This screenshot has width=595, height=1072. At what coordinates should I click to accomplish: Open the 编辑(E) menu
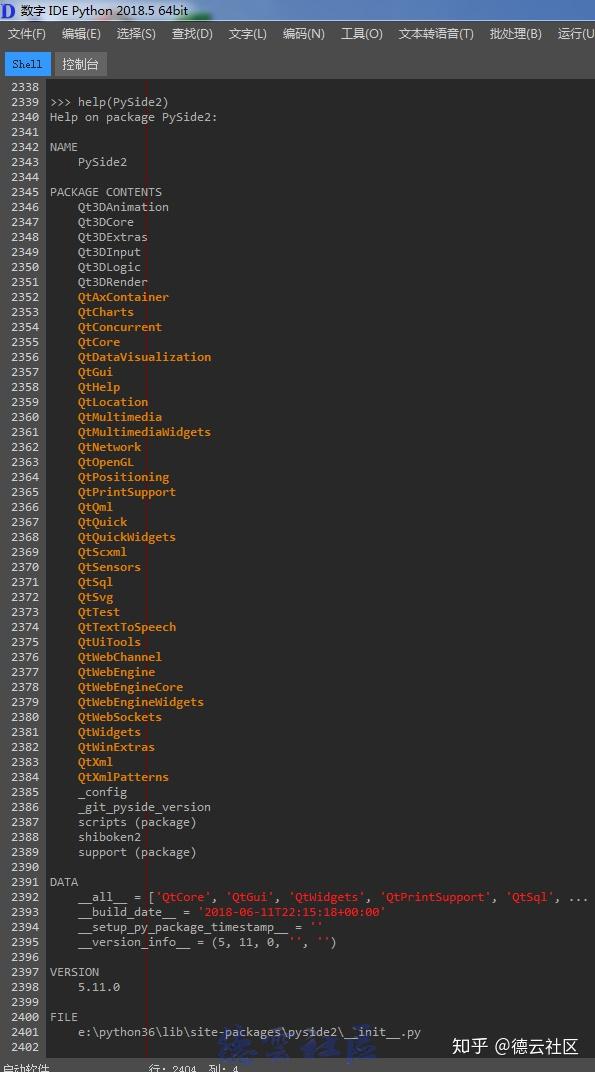coord(82,33)
